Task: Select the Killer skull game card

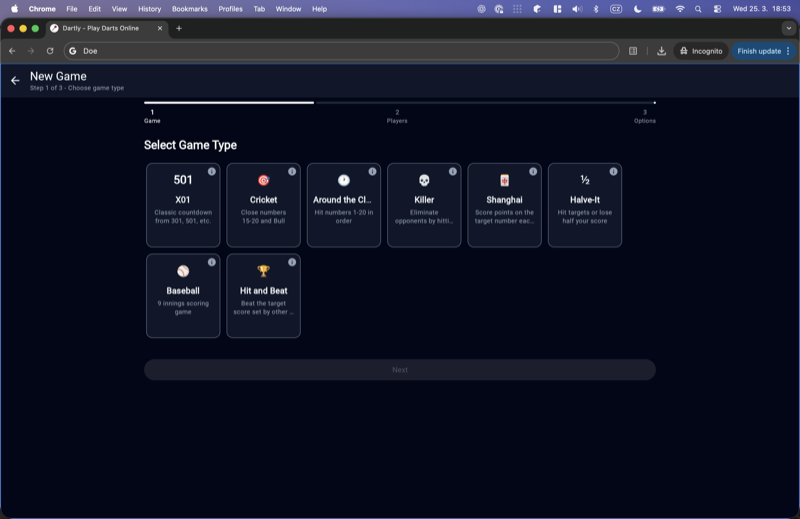Action: 424,205
